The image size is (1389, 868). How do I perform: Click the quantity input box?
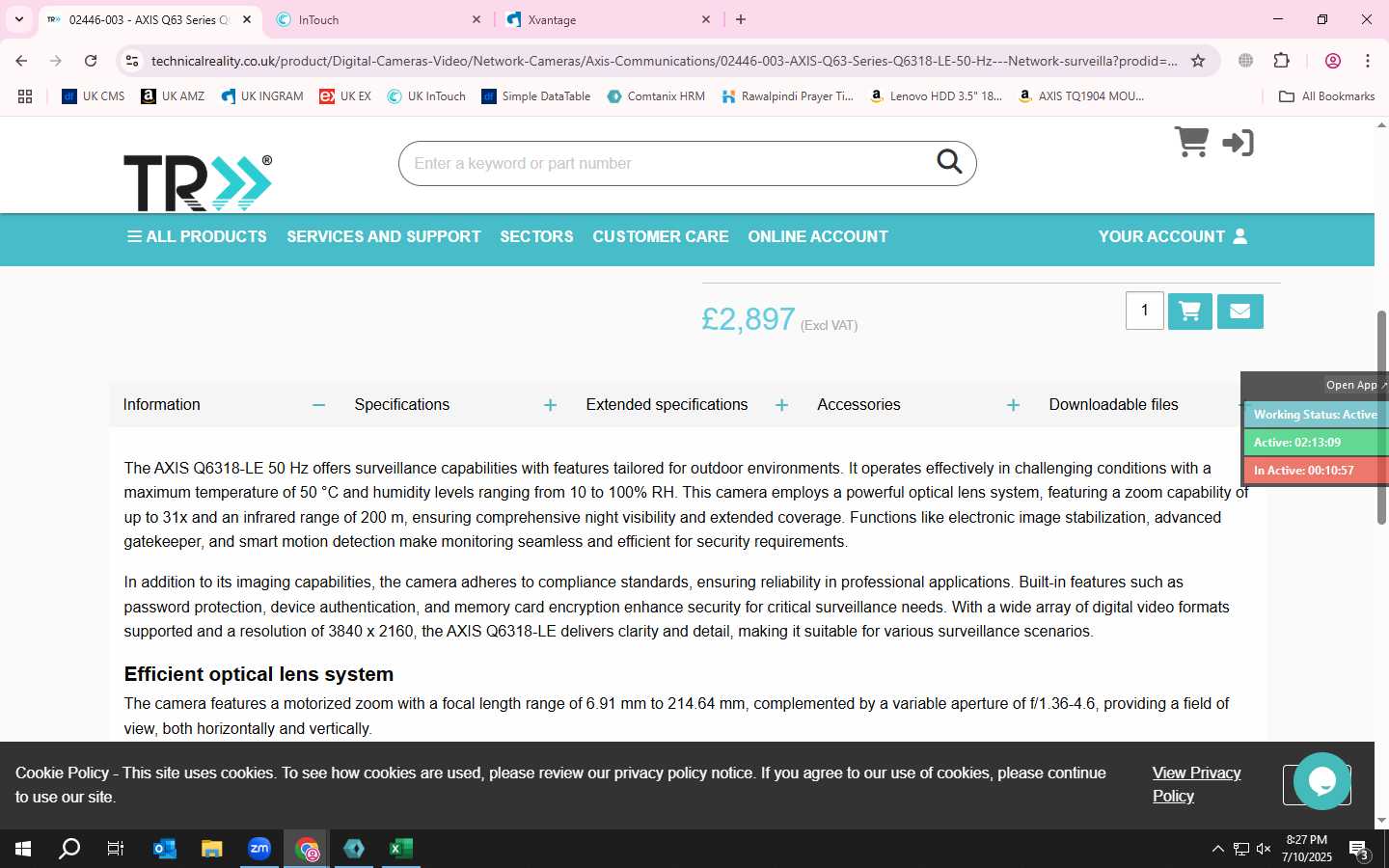tap(1145, 311)
